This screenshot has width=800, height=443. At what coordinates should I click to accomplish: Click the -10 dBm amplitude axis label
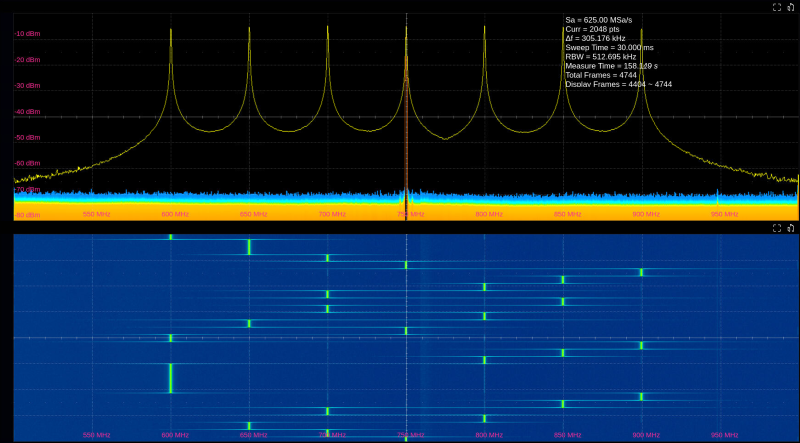pyautogui.click(x=27, y=34)
